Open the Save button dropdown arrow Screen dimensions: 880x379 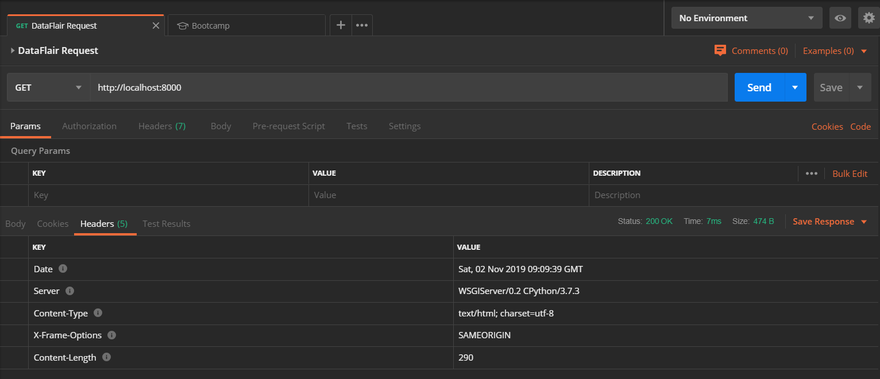[x=860, y=88]
